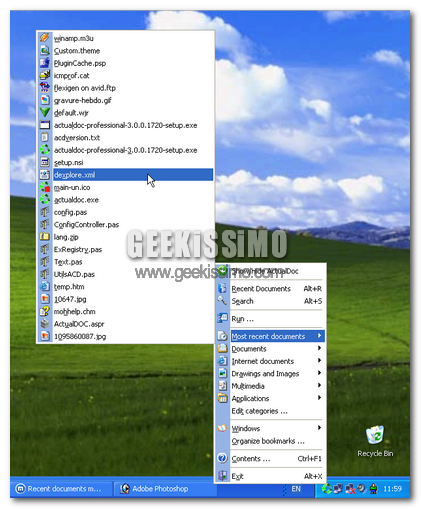
Task: Click the green default.wjr icon
Action: pyautogui.click(x=45, y=112)
